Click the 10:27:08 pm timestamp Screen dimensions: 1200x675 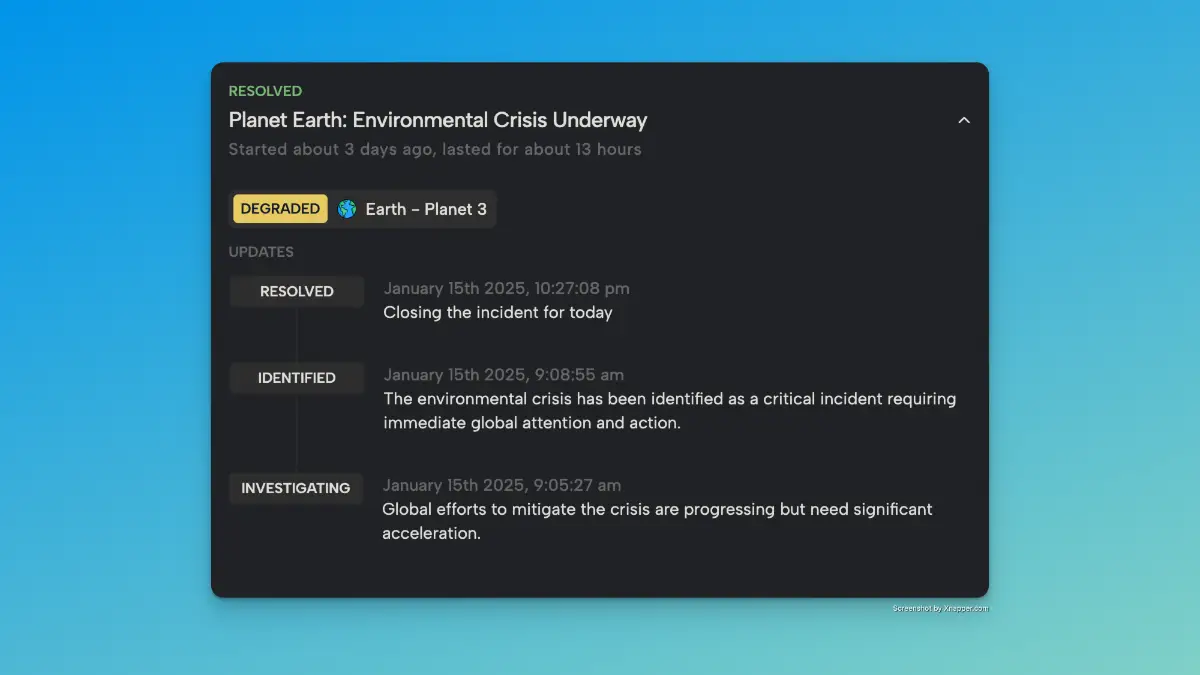click(506, 288)
